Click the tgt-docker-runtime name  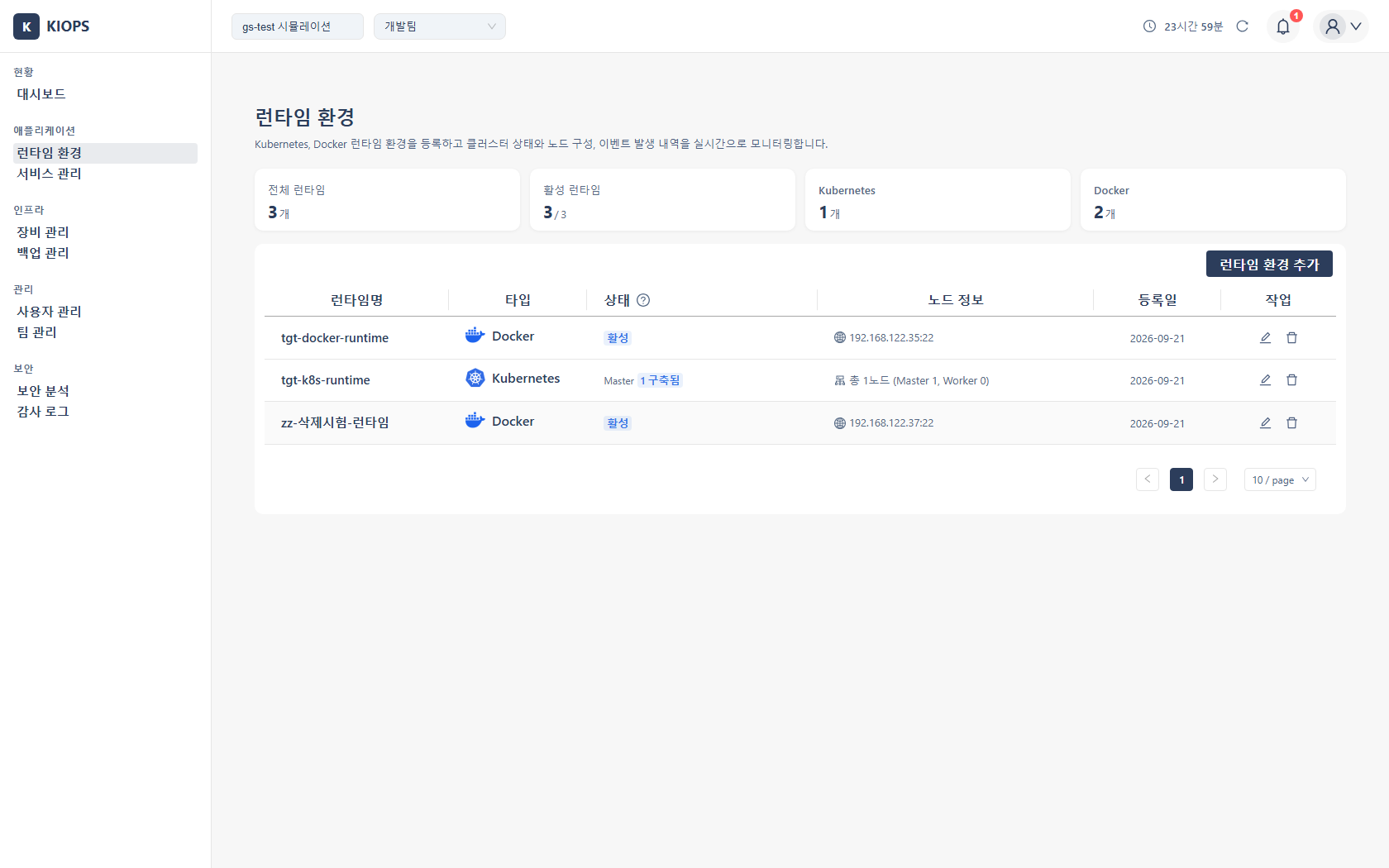click(335, 338)
